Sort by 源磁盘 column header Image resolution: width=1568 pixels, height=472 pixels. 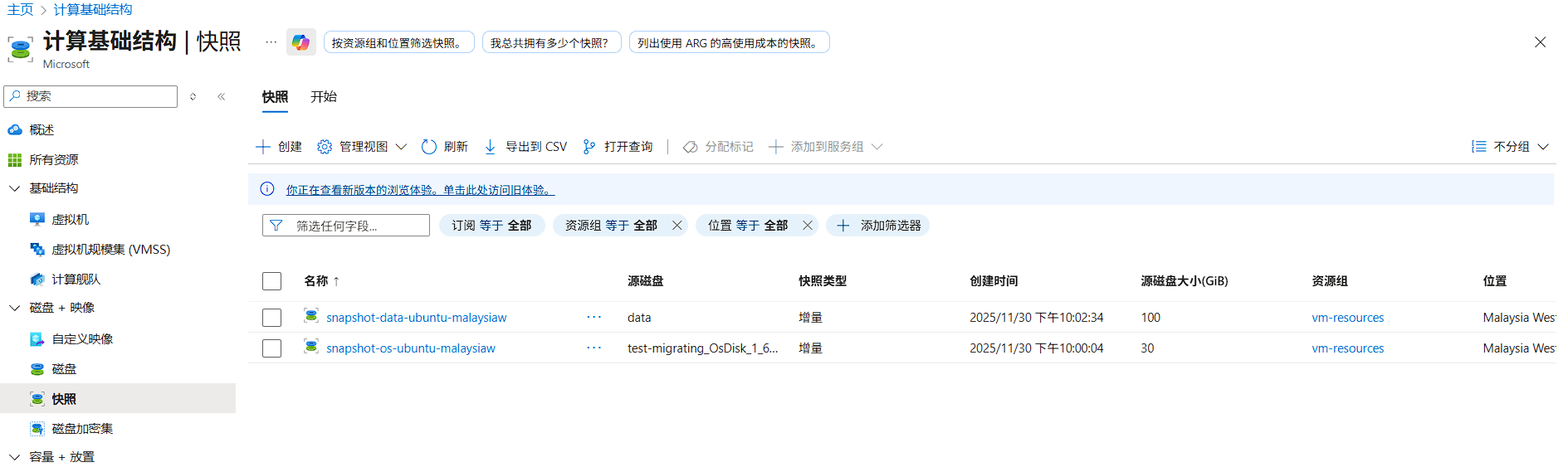click(645, 281)
